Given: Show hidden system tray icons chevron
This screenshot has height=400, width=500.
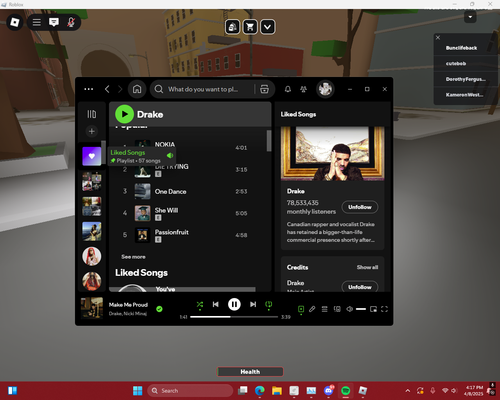Looking at the screenshot, I should pyautogui.click(x=408, y=391).
